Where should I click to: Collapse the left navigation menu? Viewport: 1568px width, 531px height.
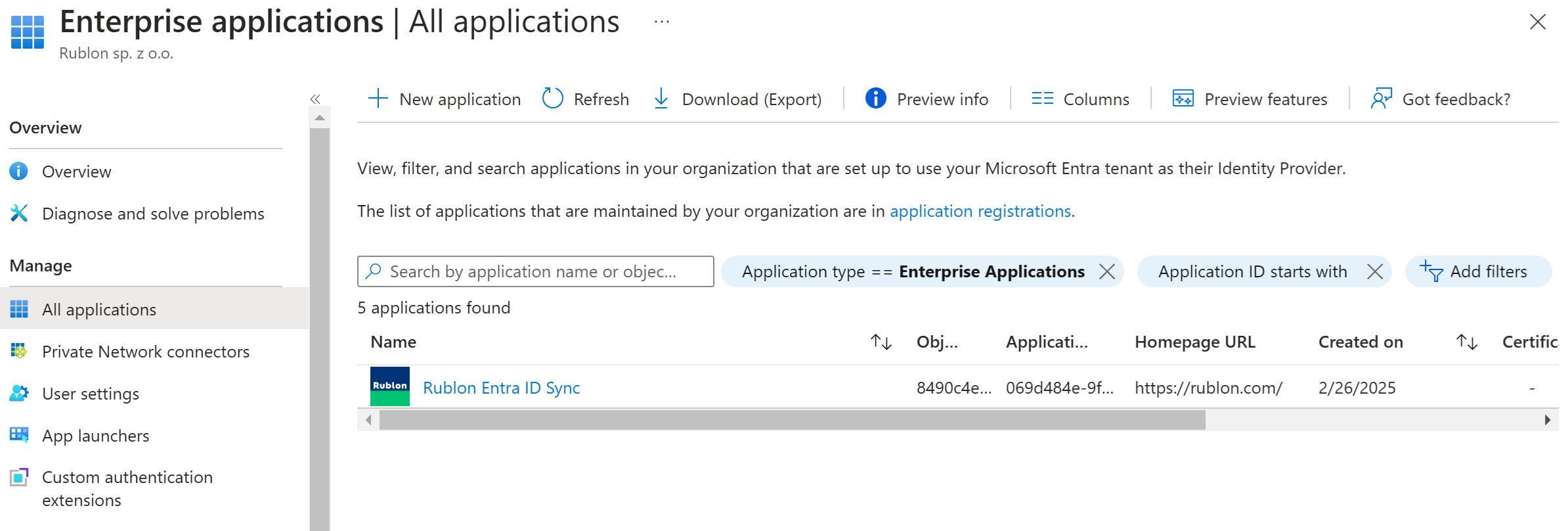click(x=315, y=99)
